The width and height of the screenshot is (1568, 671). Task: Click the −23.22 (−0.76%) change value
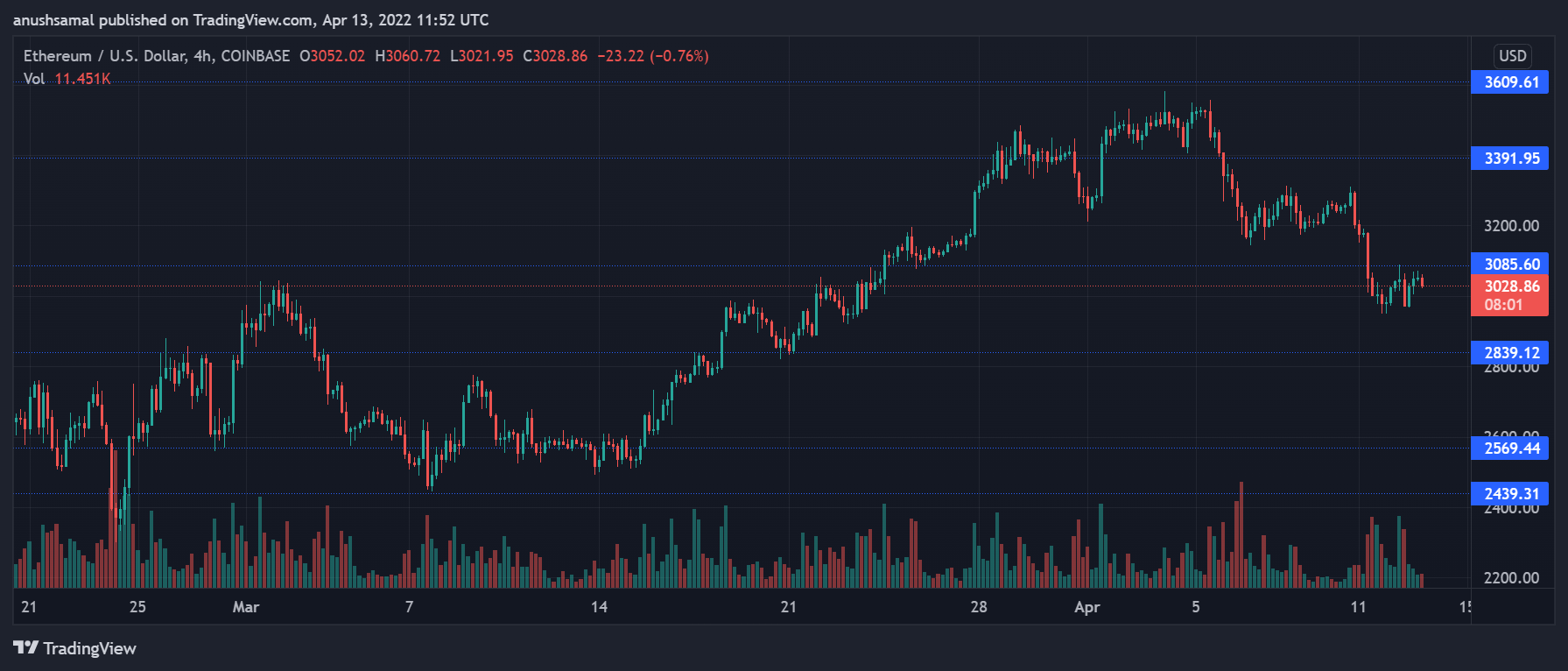(x=653, y=56)
